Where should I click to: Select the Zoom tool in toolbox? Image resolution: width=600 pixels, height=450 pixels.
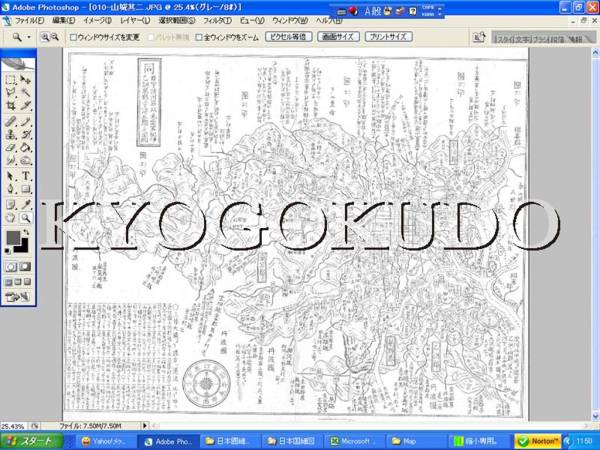26,218
